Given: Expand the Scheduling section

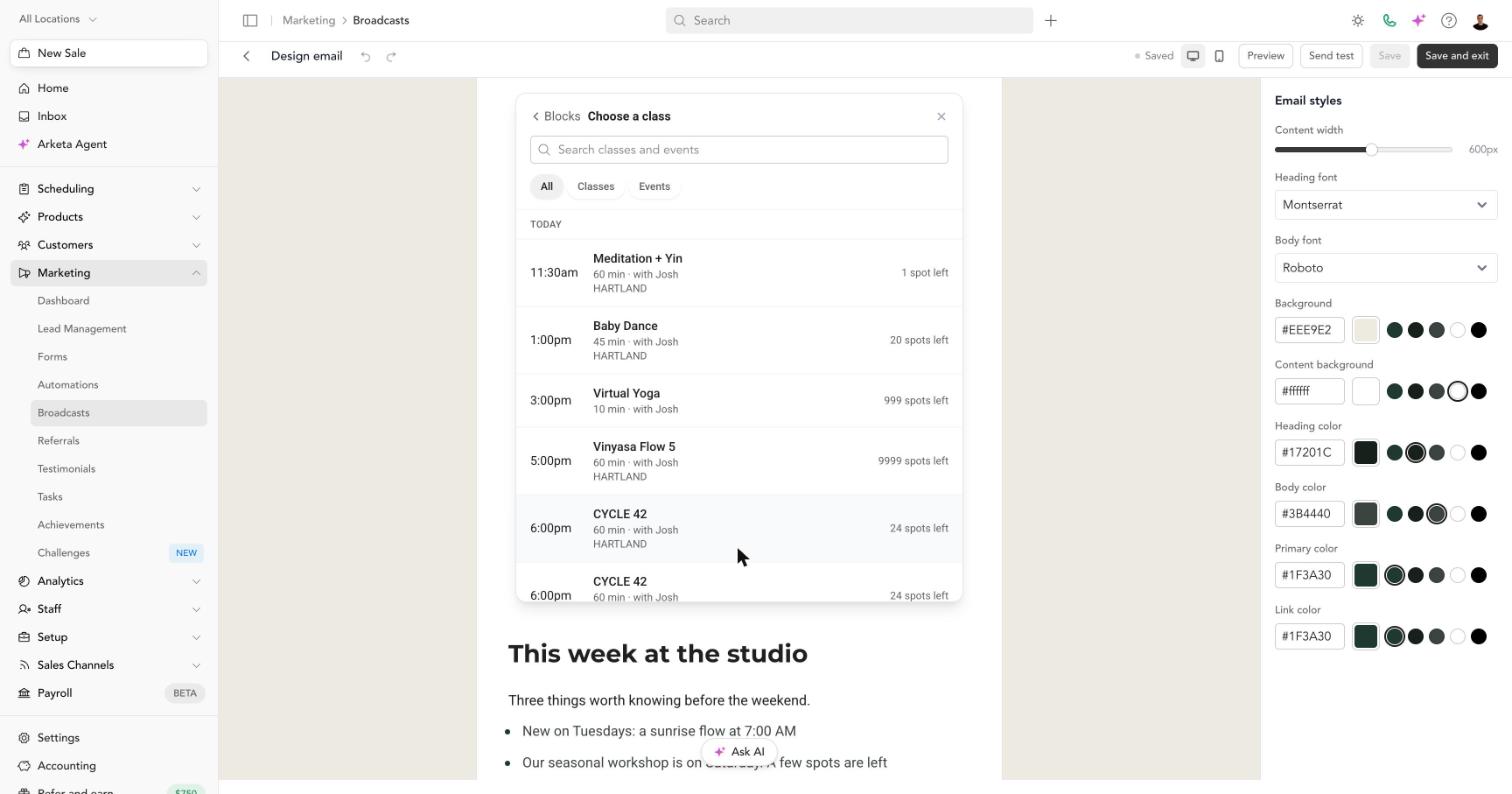Looking at the screenshot, I should (x=109, y=189).
